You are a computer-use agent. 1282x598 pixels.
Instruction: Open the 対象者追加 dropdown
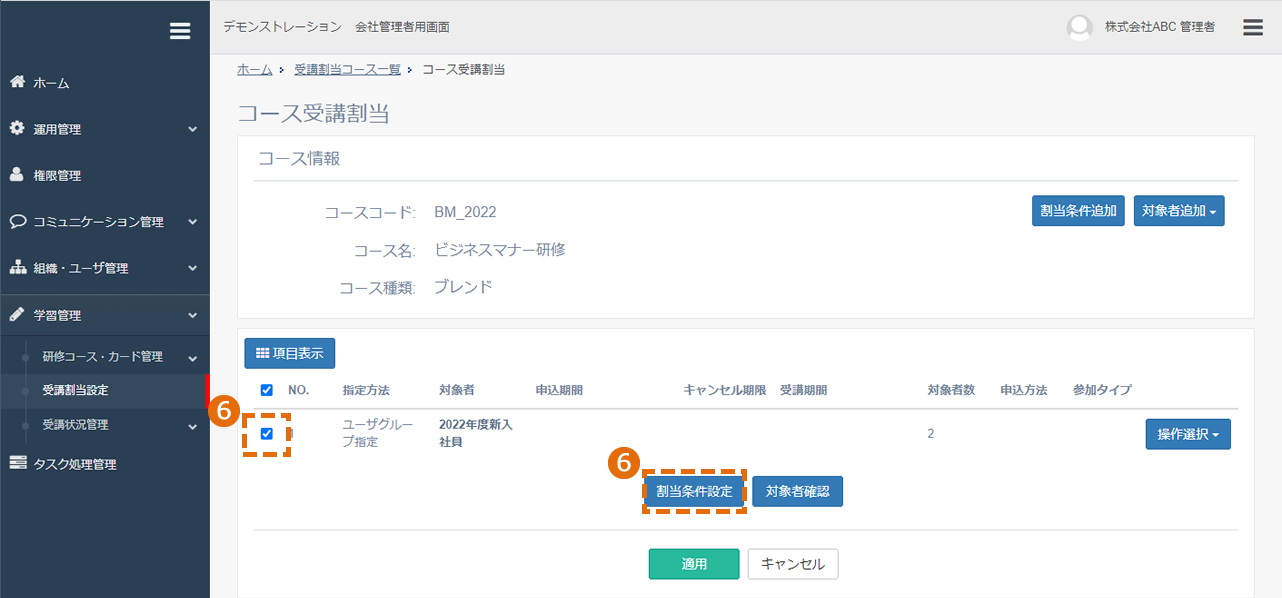tap(1179, 211)
